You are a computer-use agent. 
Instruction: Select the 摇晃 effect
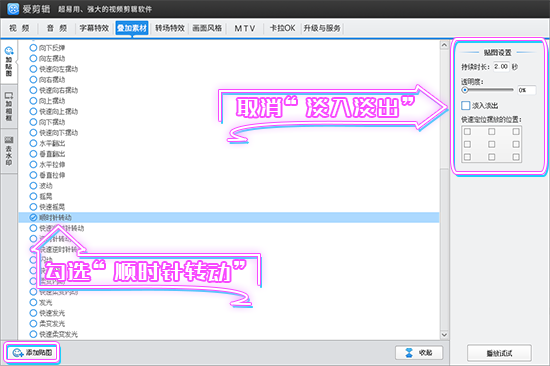click(41, 196)
